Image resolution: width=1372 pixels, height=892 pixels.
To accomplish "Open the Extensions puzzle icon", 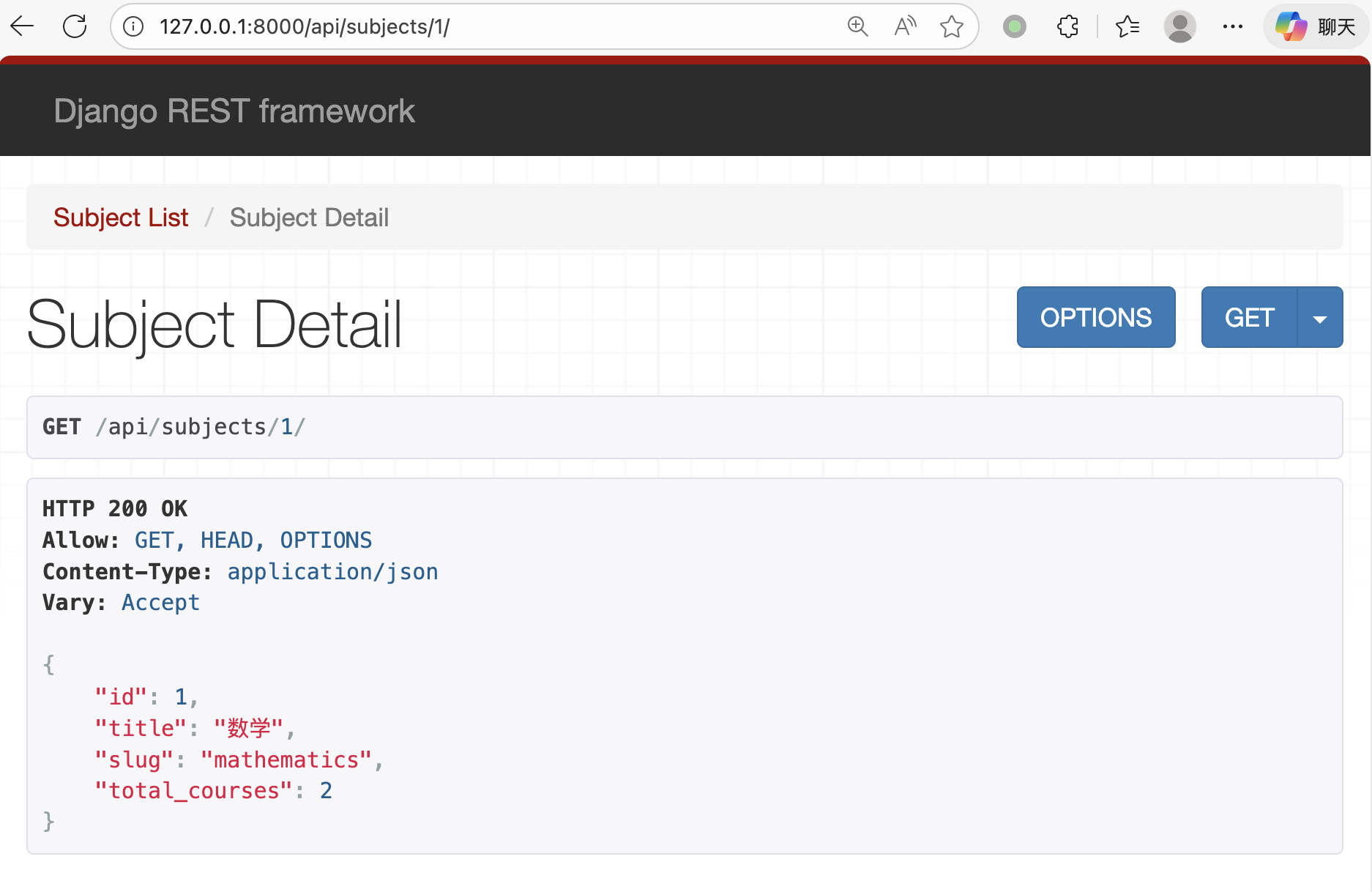I will pos(1068,27).
